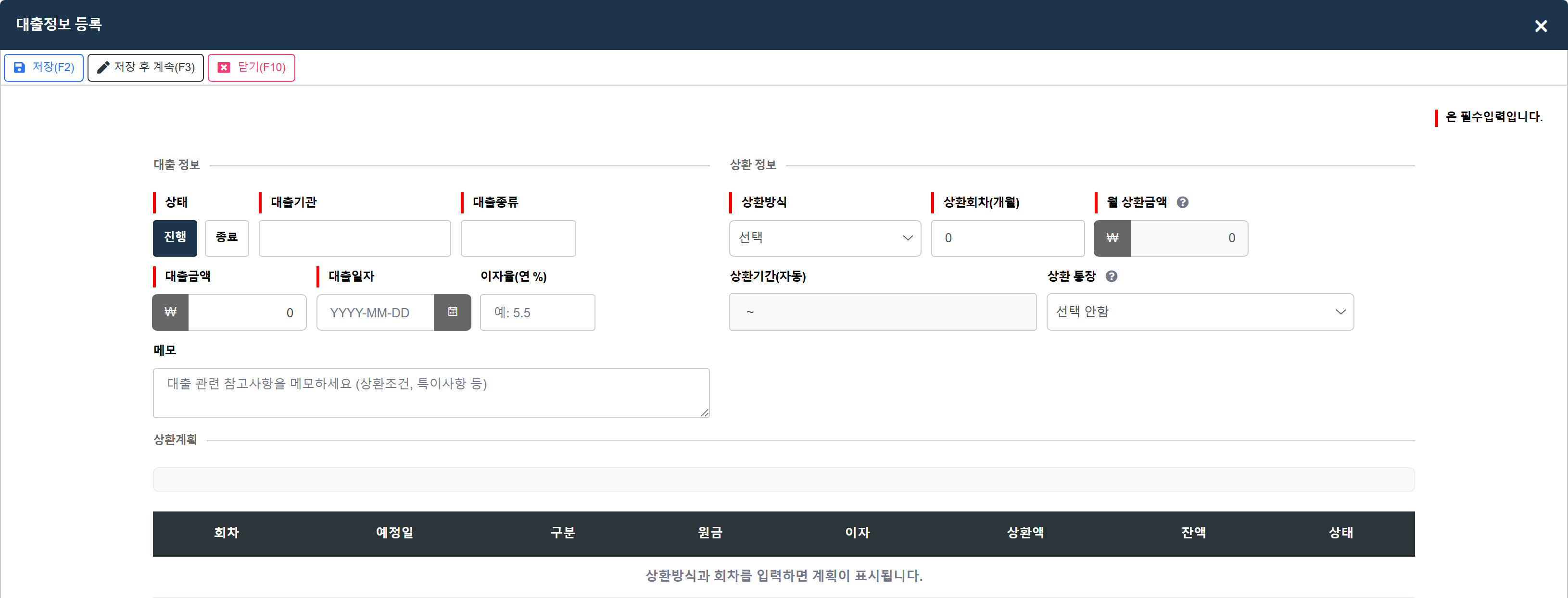Viewport: 1568px width, 598px height.
Task: Show help for 상환 통장 question icon
Action: [x=1111, y=277]
